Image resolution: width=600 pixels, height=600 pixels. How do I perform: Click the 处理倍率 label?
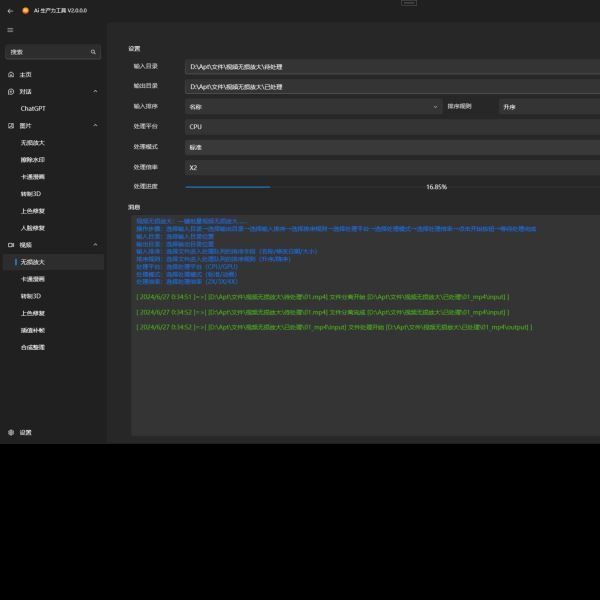145,167
